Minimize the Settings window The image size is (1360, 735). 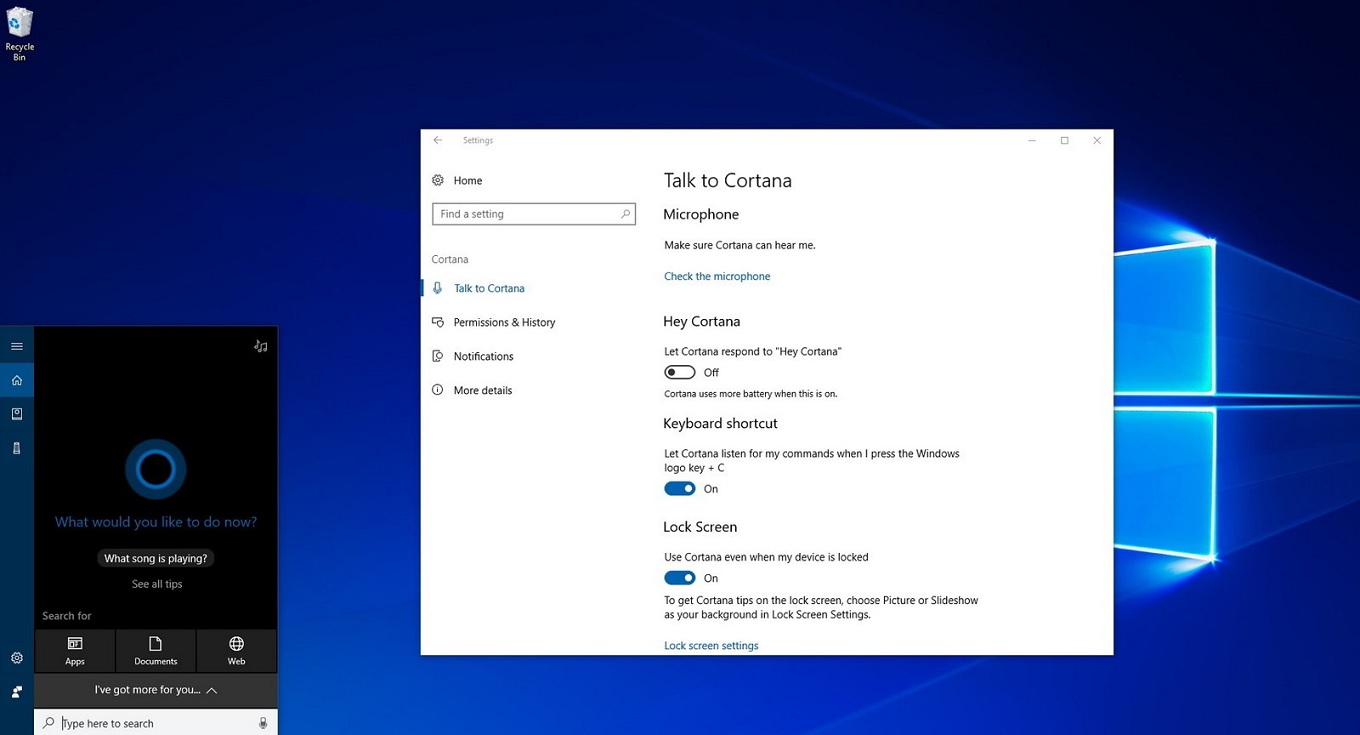(x=1032, y=140)
